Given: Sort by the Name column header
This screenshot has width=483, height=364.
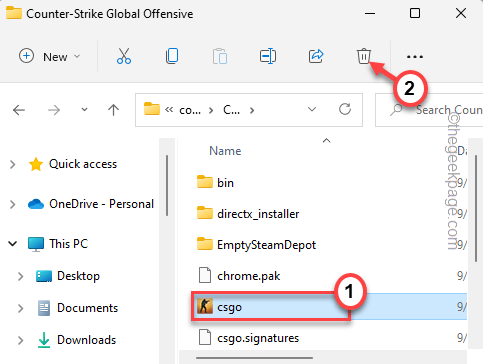Looking at the screenshot, I should (225, 151).
